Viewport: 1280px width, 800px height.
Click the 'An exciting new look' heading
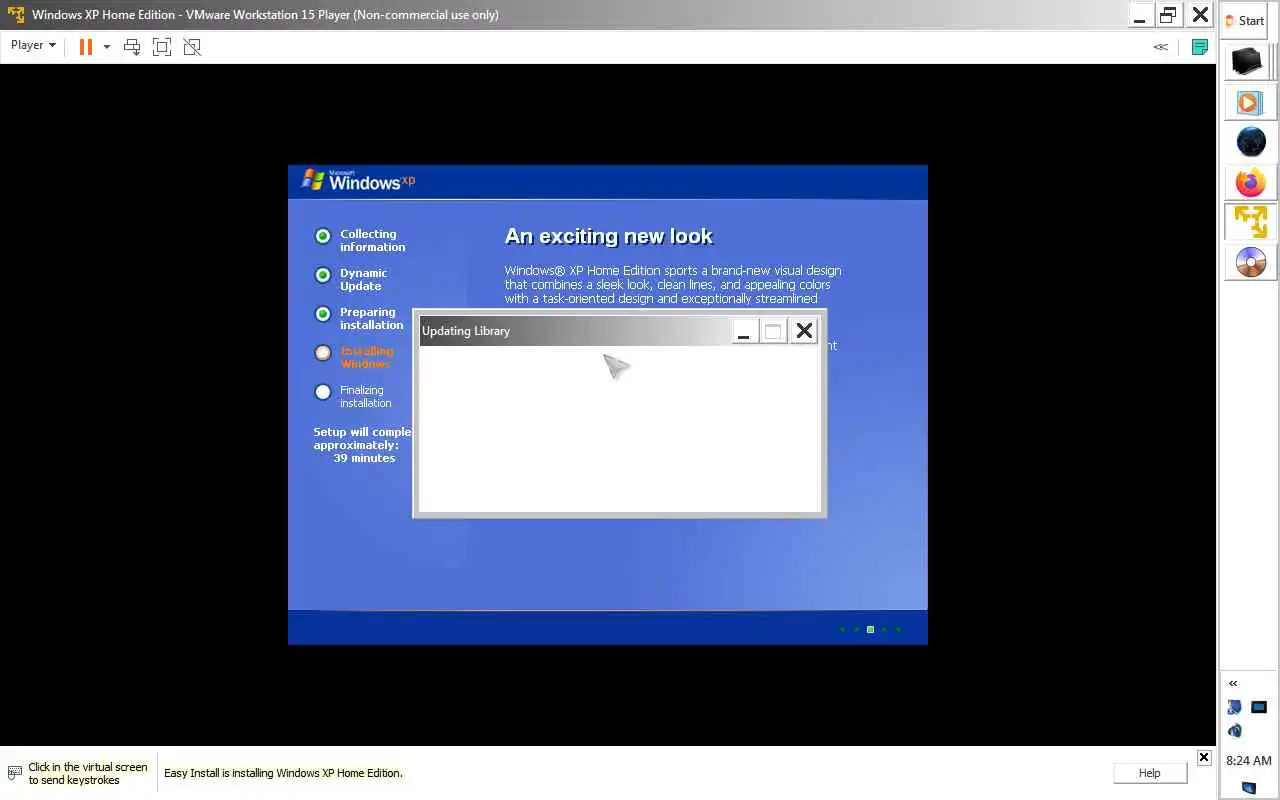609,236
